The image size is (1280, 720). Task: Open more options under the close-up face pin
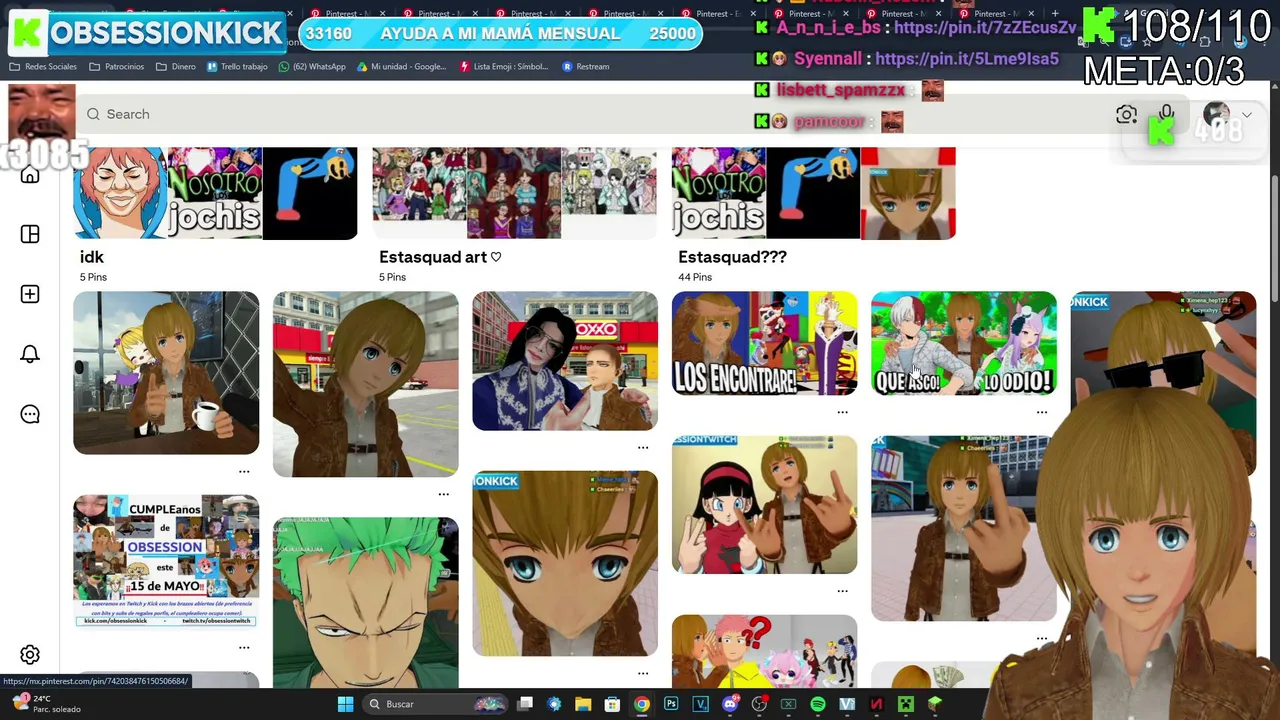pos(643,673)
